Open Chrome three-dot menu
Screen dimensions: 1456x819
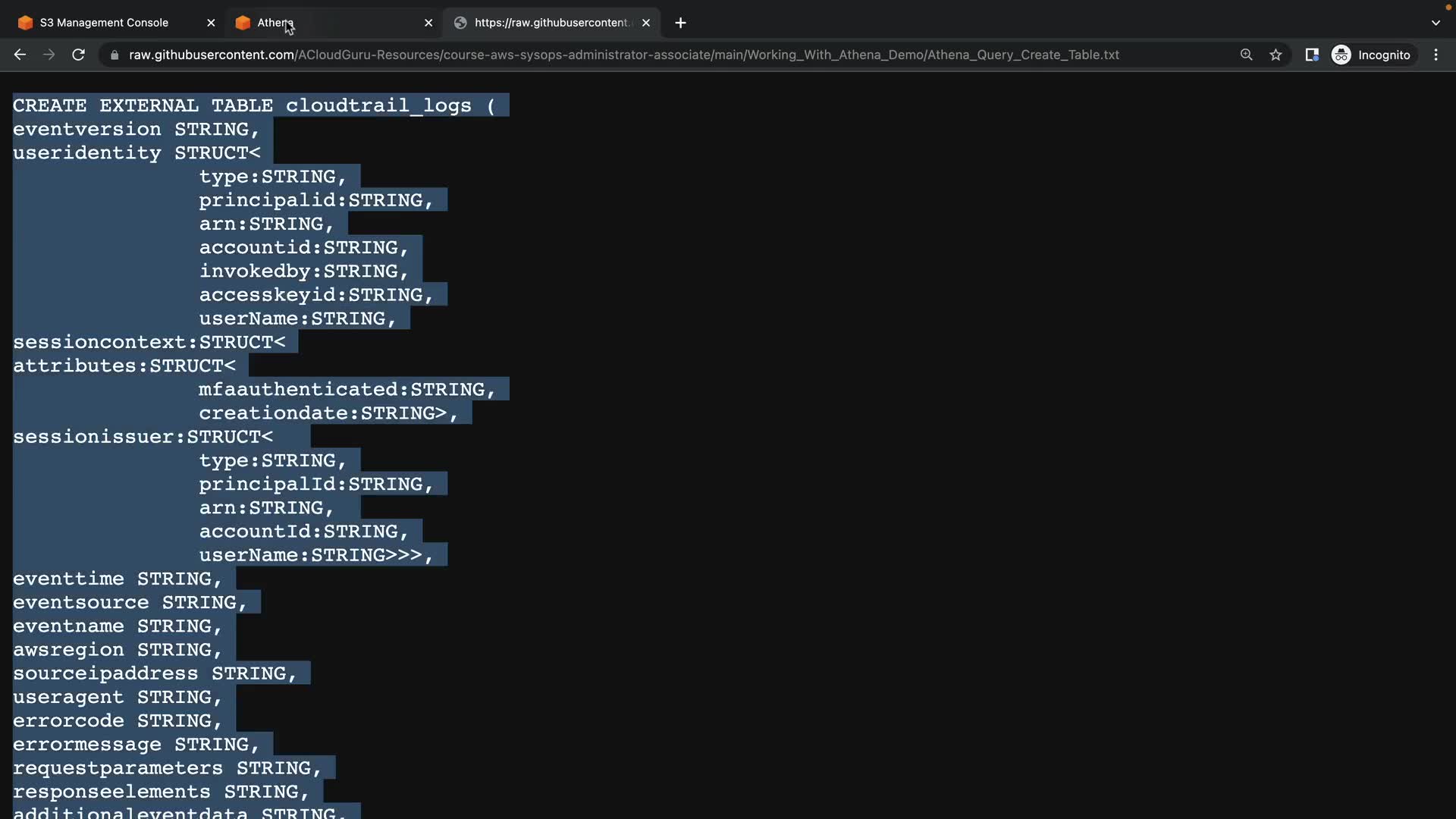click(1436, 55)
